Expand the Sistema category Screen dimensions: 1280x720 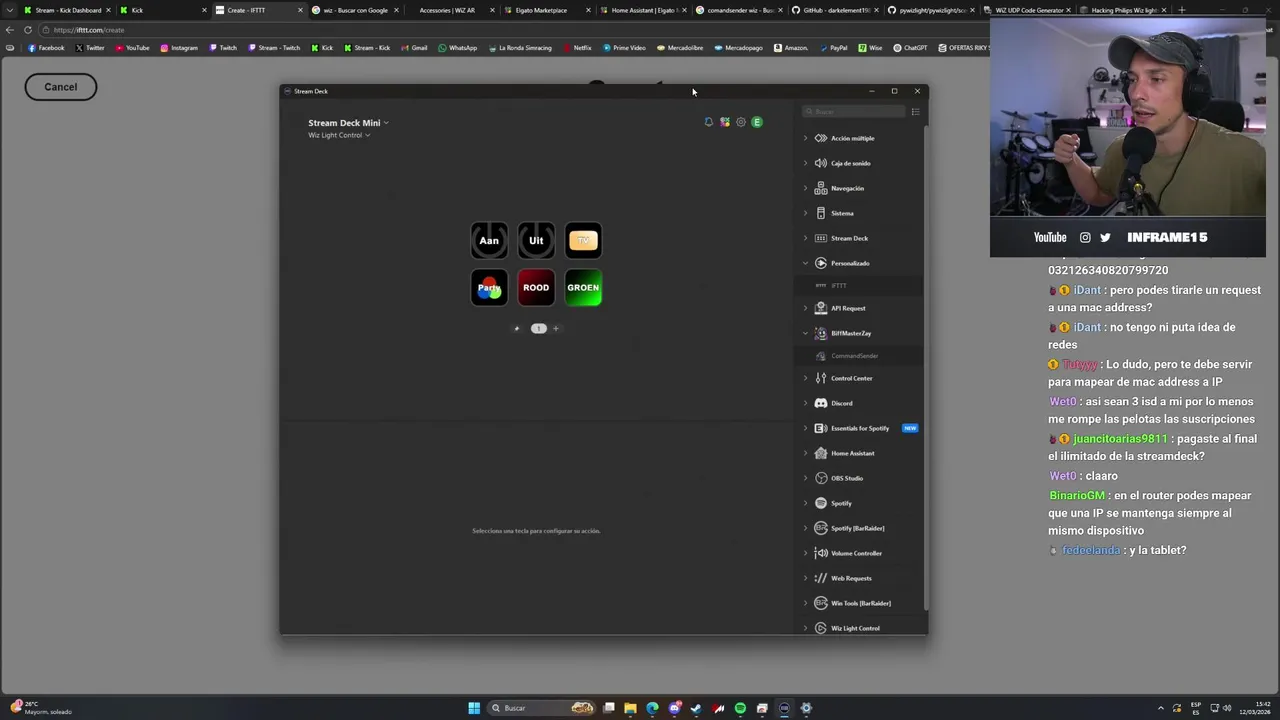click(806, 213)
